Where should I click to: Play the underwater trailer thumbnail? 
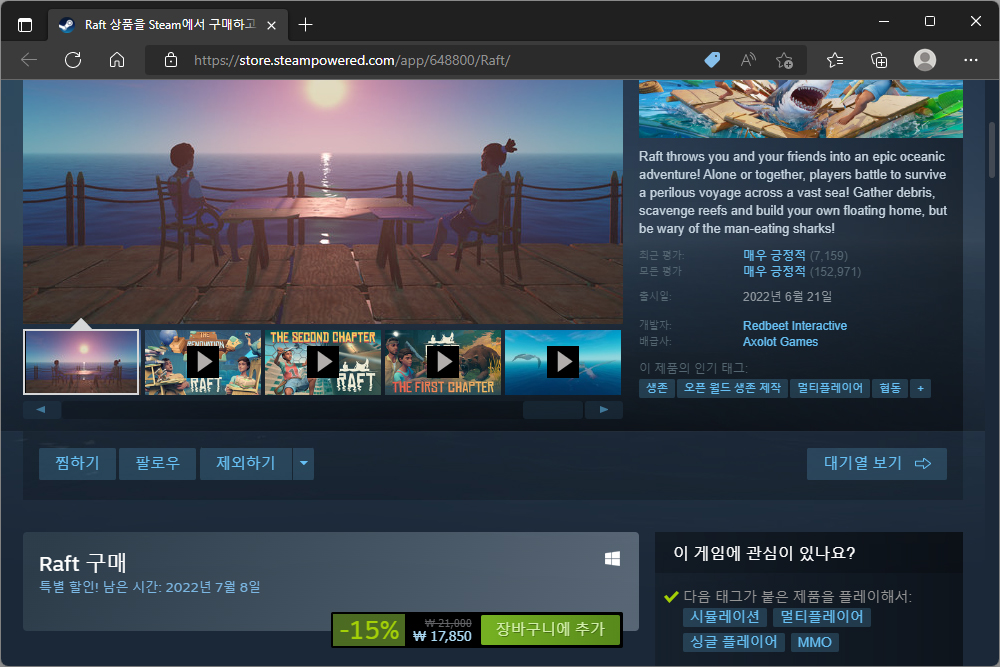[x=563, y=362]
